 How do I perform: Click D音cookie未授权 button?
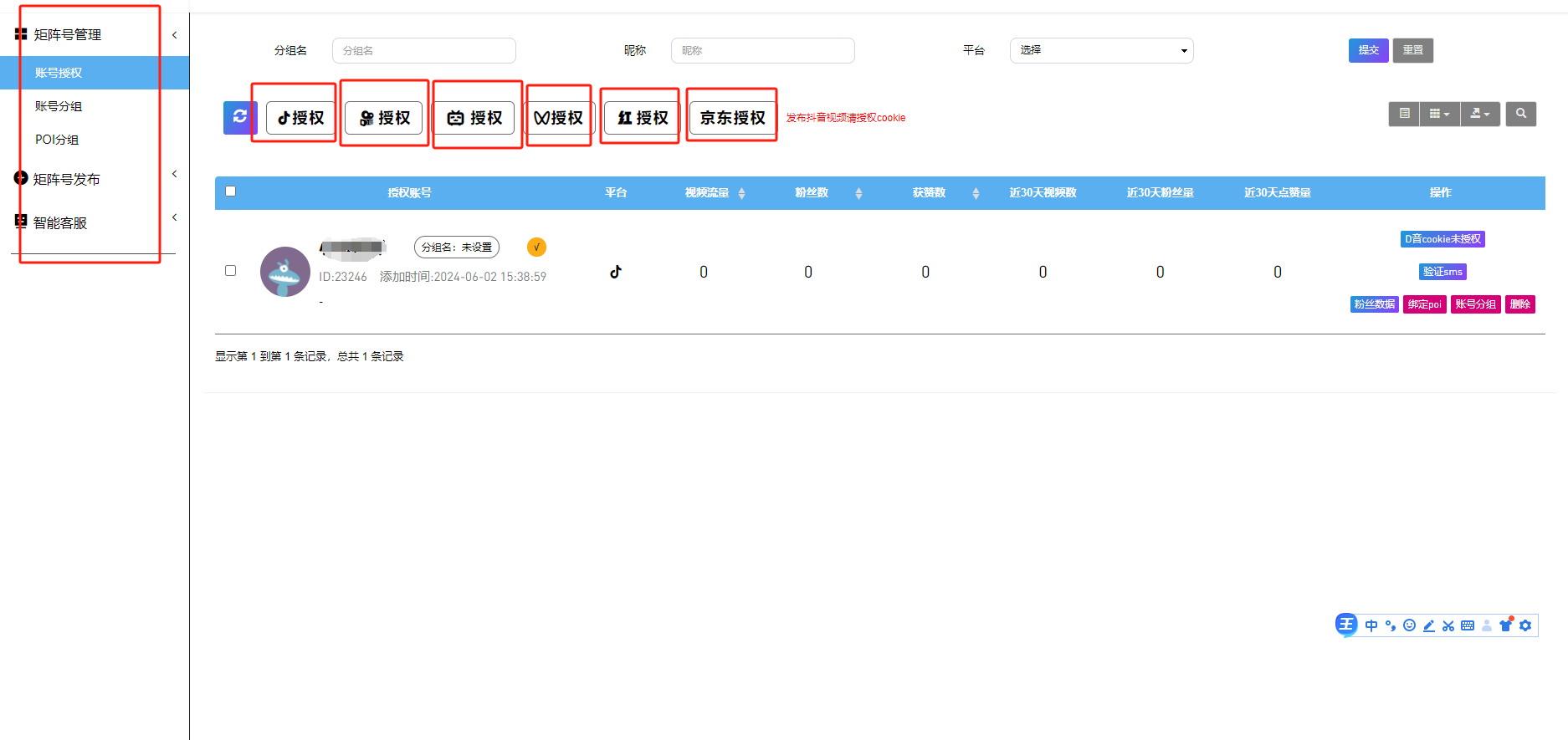point(1442,239)
